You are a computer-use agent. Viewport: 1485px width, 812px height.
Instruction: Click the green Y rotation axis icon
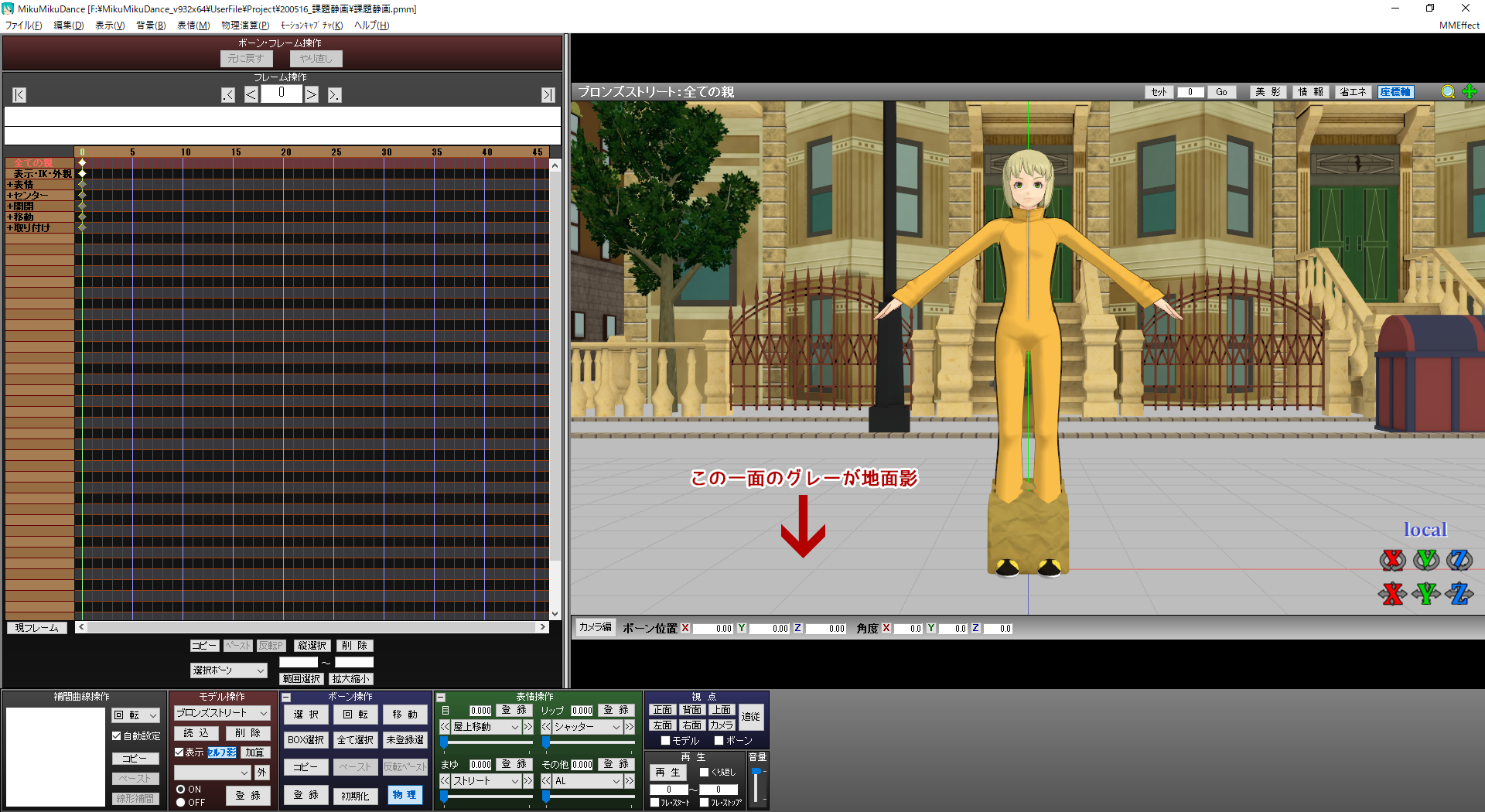pos(1426,559)
